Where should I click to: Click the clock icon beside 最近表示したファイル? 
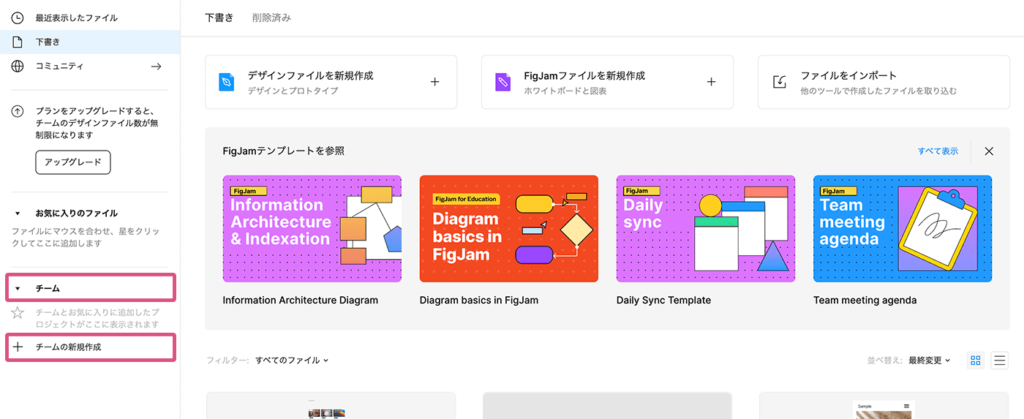pos(17,18)
